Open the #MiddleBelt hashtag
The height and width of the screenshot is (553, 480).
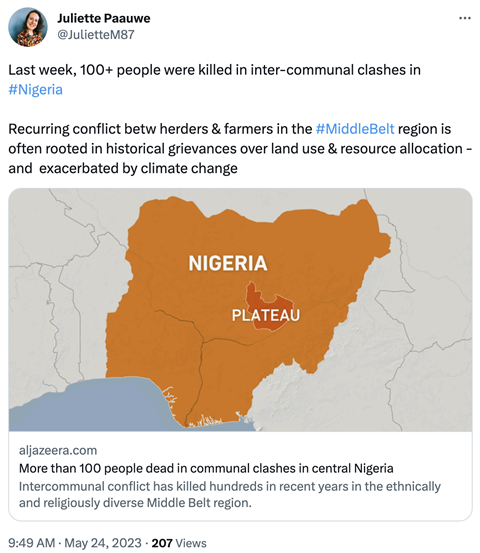tap(355, 129)
